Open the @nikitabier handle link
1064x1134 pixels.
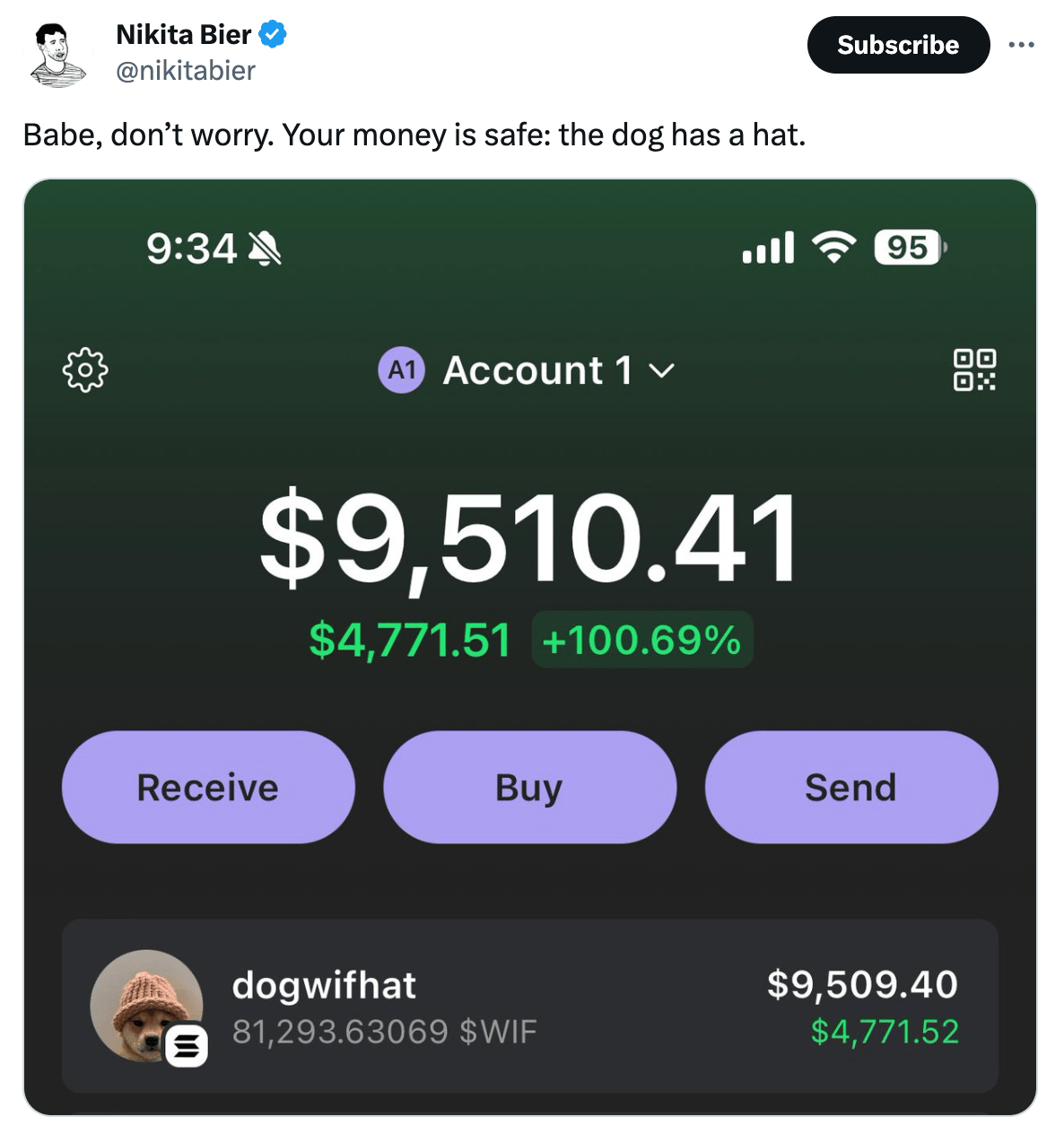[x=186, y=70]
